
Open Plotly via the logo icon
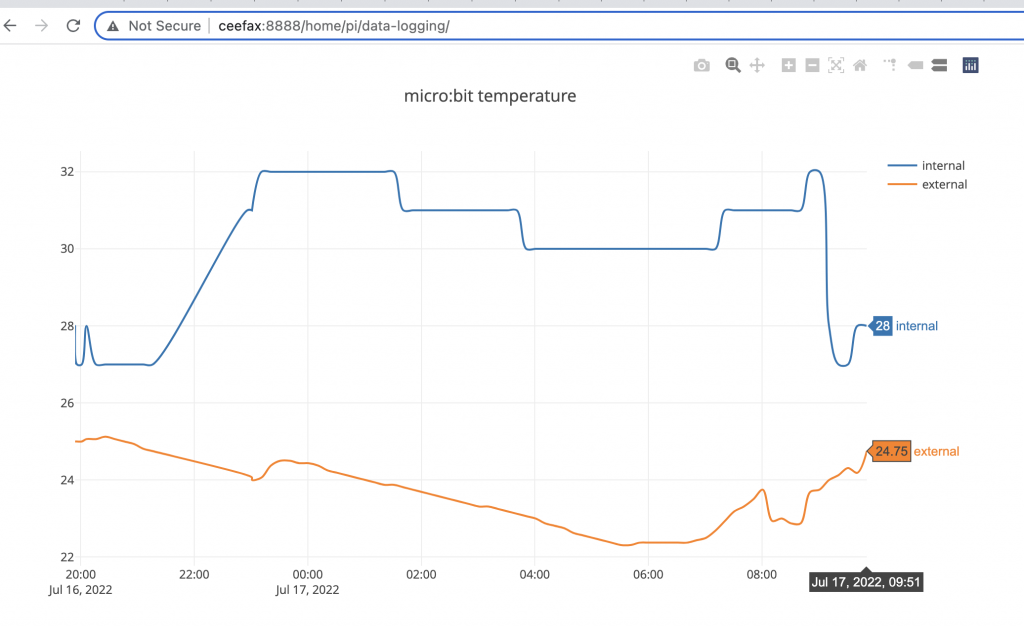pos(969,64)
